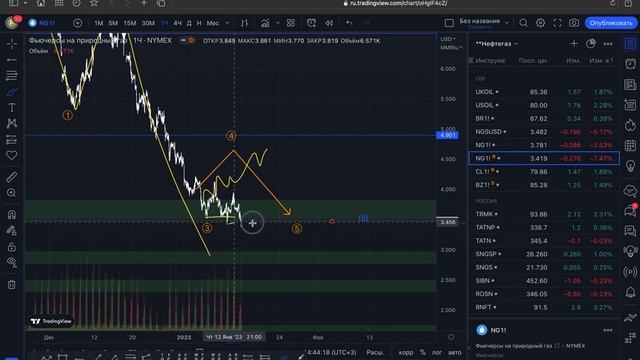Select ROSN row in the watchlist
This screenshot has width=640, height=360.
pos(544,294)
